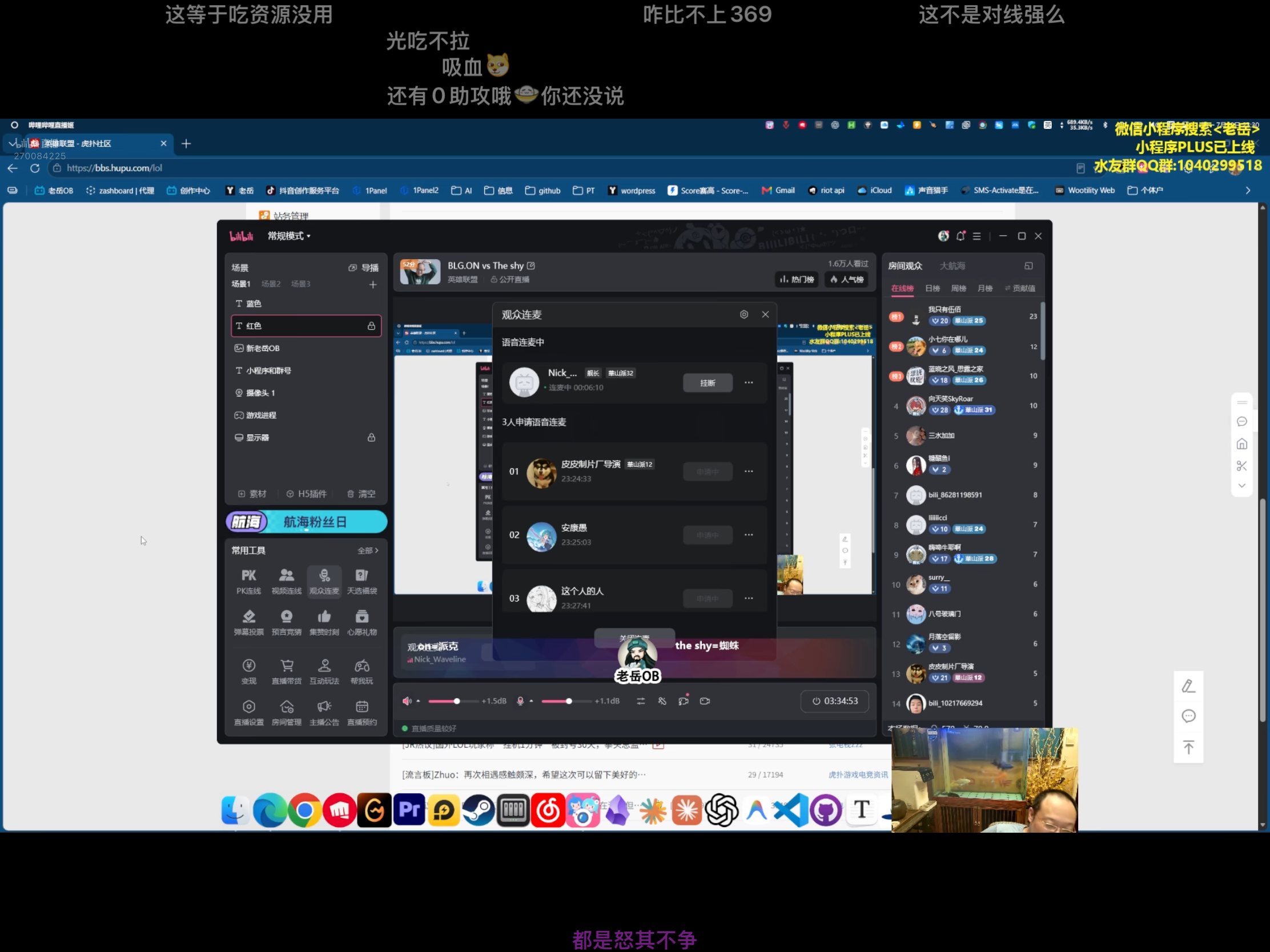Switch to 大航海 tab

pos(952,266)
